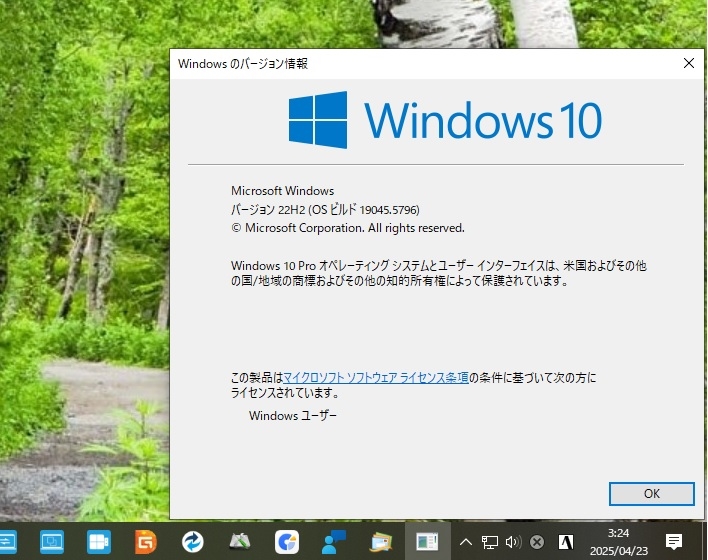708x560 pixels.
Task: Click the Microsoft Windows text line
Action: click(x=283, y=191)
